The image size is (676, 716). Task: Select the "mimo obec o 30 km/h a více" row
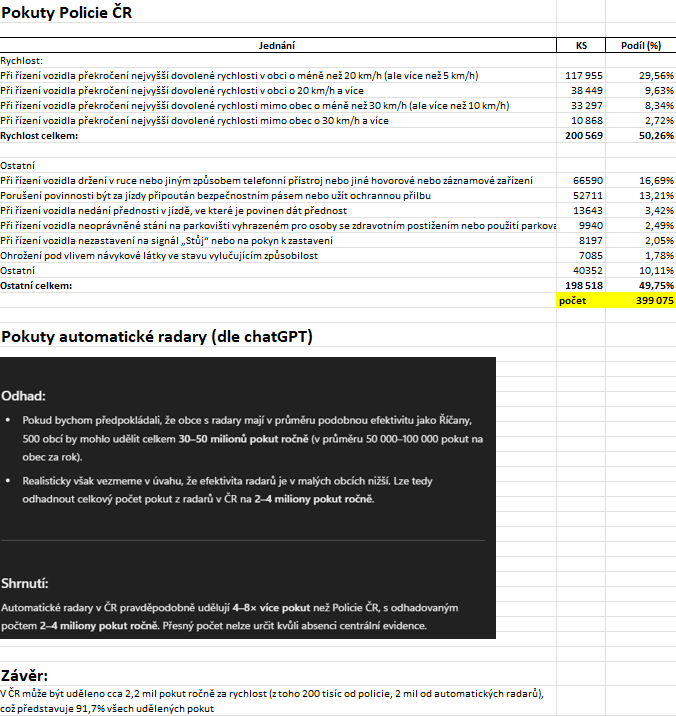pyautogui.click(x=195, y=121)
